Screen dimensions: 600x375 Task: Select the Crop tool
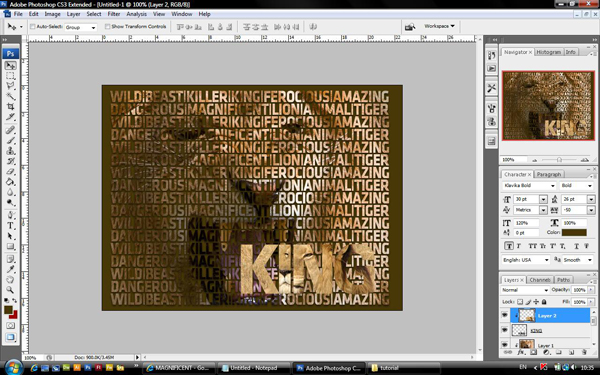(x=10, y=106)
